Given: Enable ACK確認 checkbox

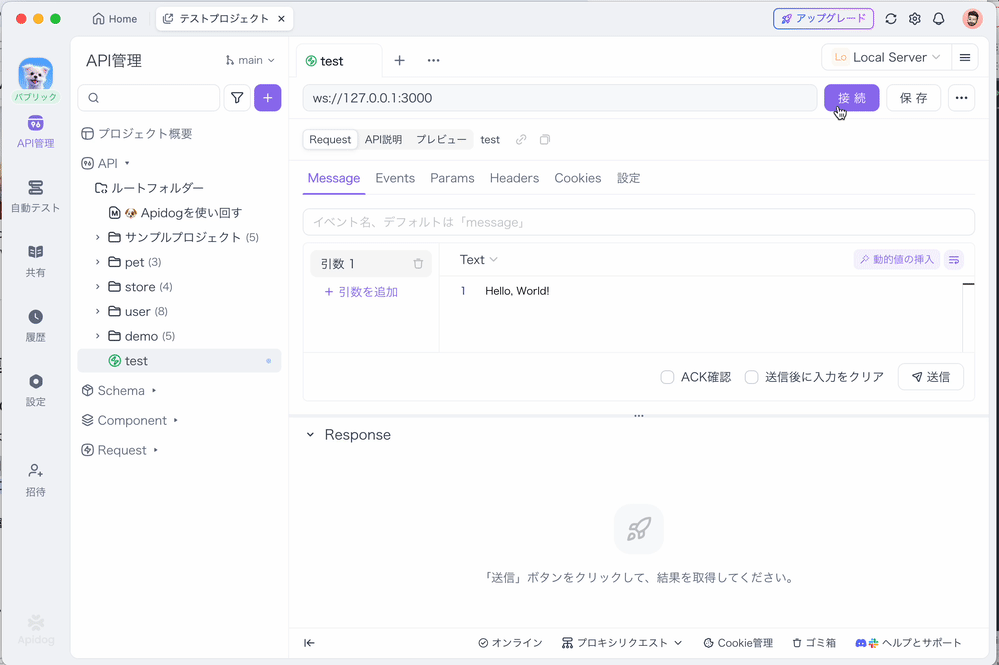Looking at the screenshot, I should 667,377.
